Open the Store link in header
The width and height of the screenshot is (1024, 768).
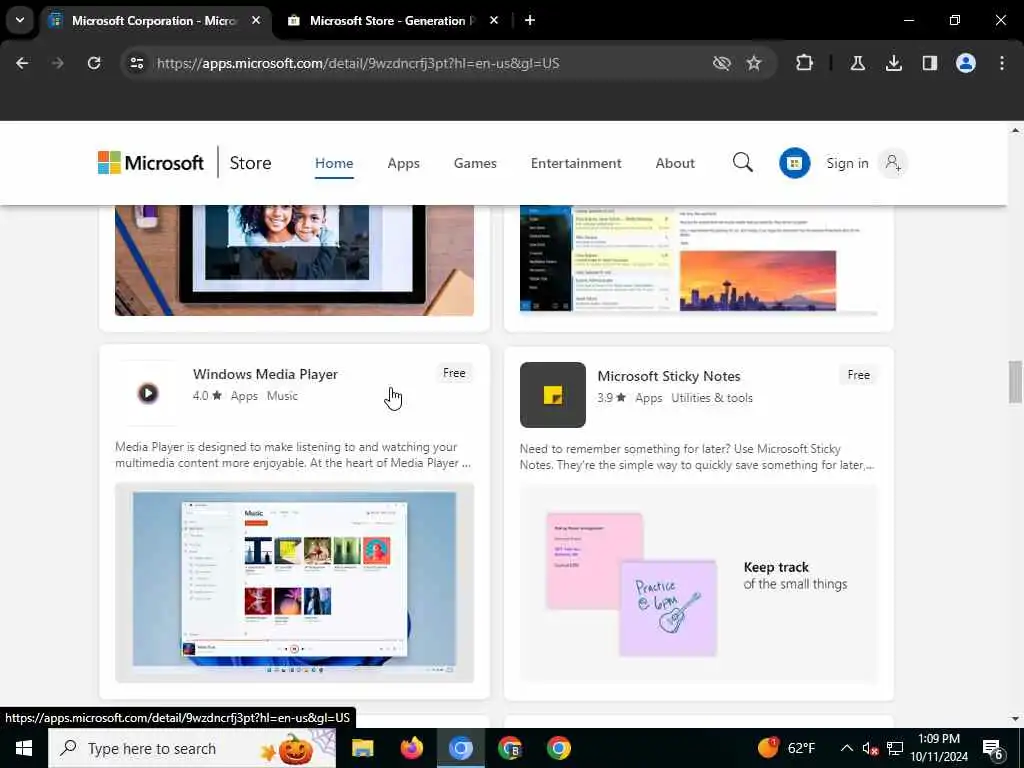tap(250, 163)
